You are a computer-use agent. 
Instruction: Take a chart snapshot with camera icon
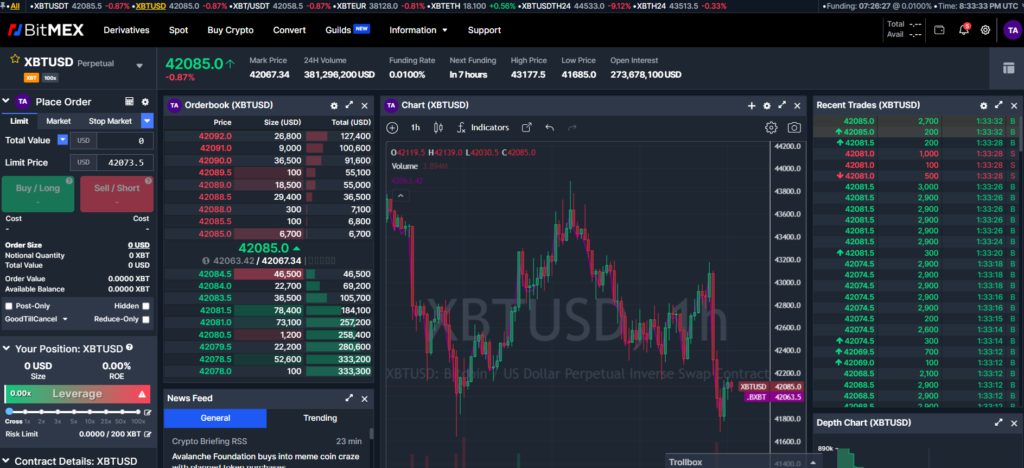[x=794, y=127]
